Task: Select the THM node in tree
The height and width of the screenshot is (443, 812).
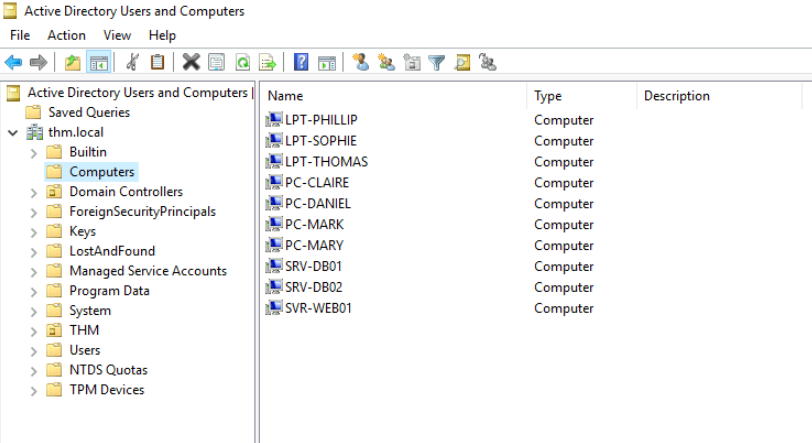Action: [x=84, y=330]
